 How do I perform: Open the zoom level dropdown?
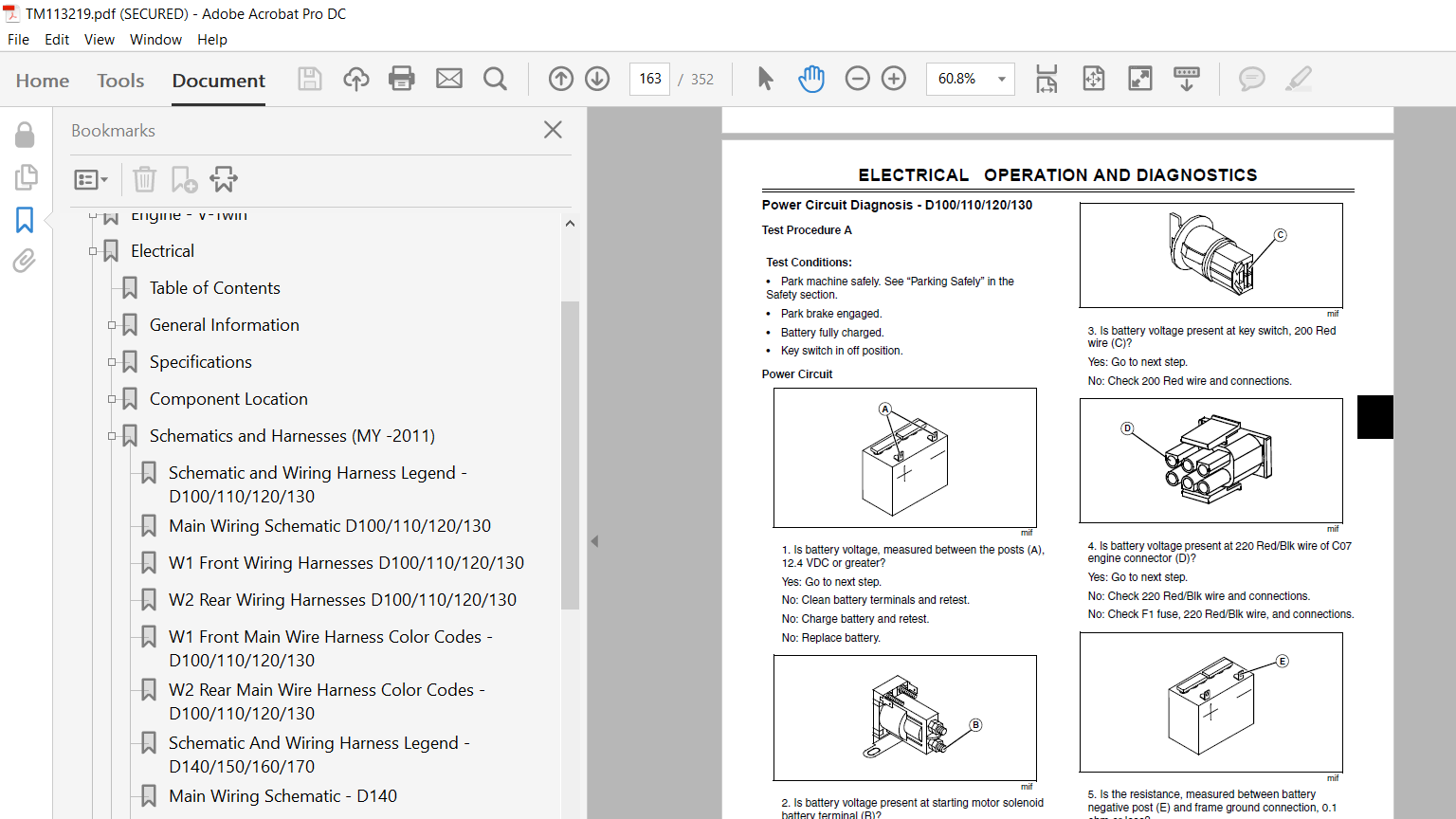[1002, 79]
